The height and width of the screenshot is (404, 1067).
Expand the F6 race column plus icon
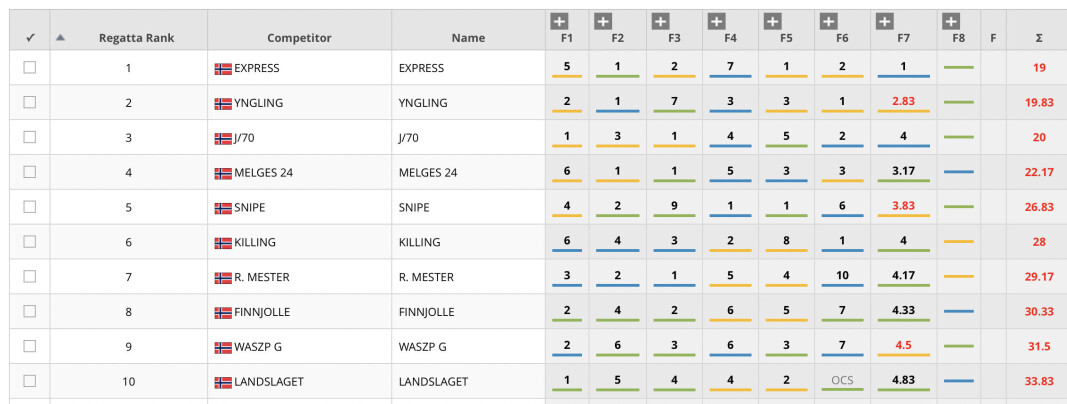point(827,22)
